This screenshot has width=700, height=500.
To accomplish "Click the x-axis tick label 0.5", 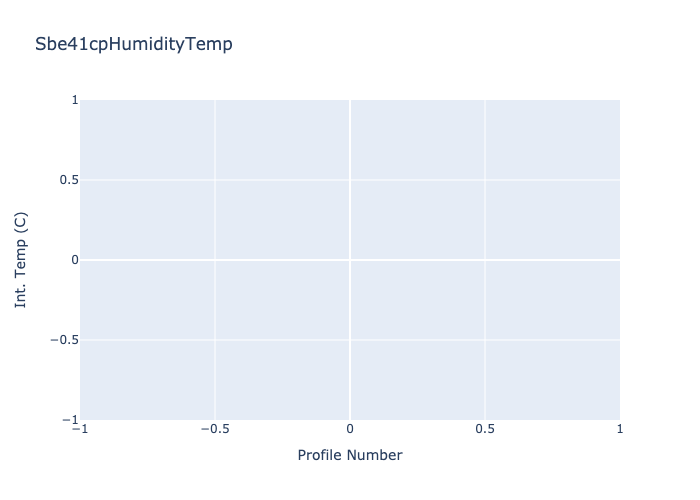I will 485,429.
